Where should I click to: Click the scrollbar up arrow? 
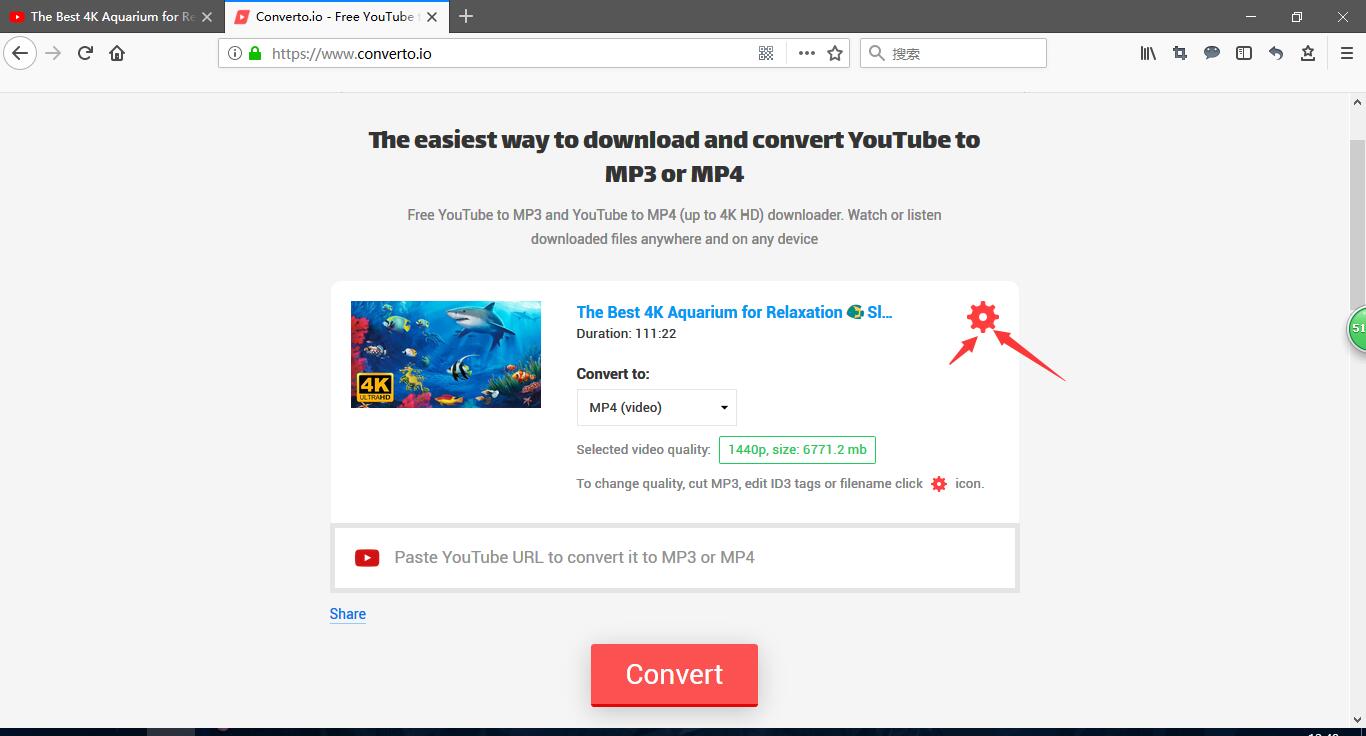coord(1358,102)
